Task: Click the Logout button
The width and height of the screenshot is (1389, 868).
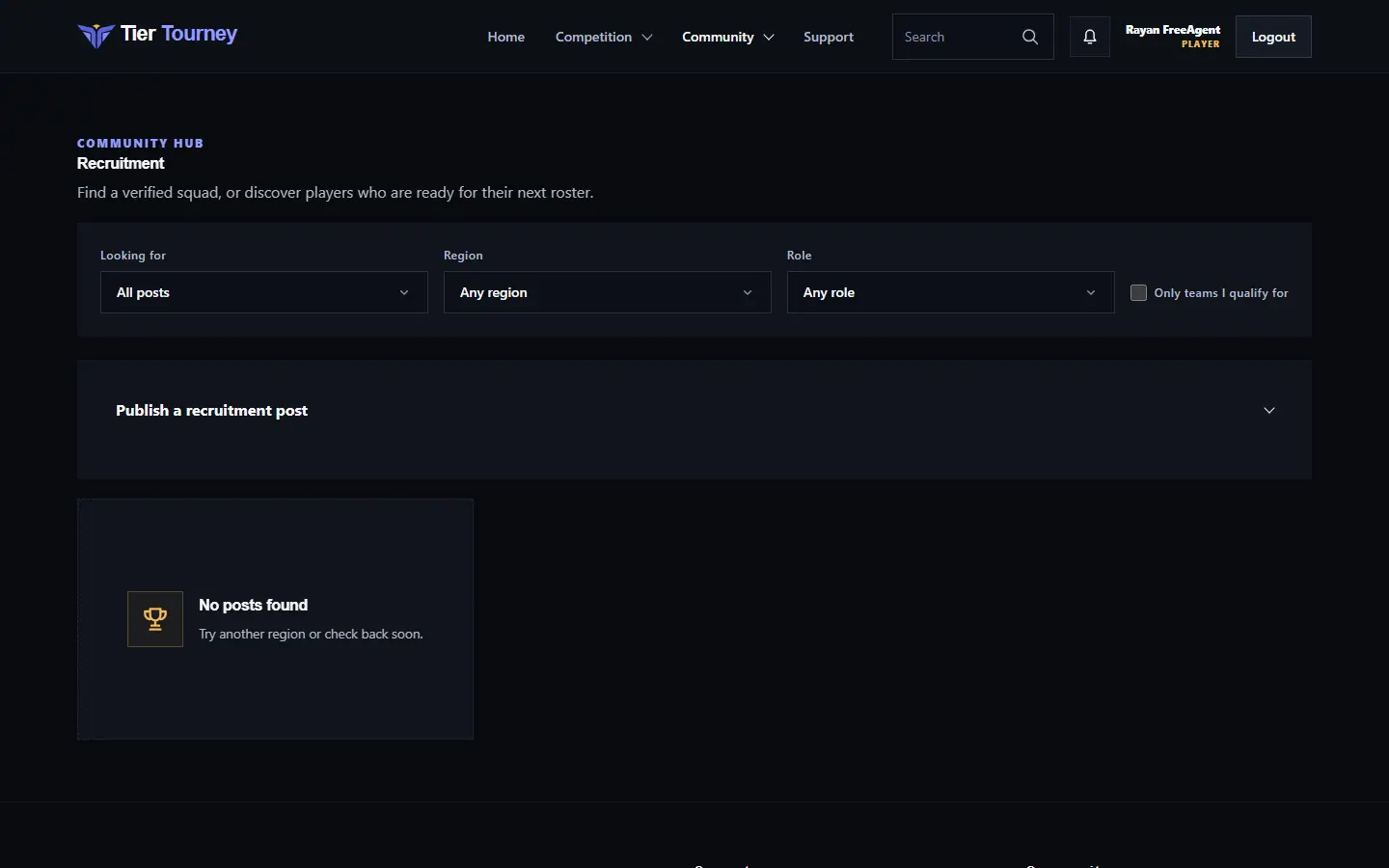Action: click(x=1273, y=37)
